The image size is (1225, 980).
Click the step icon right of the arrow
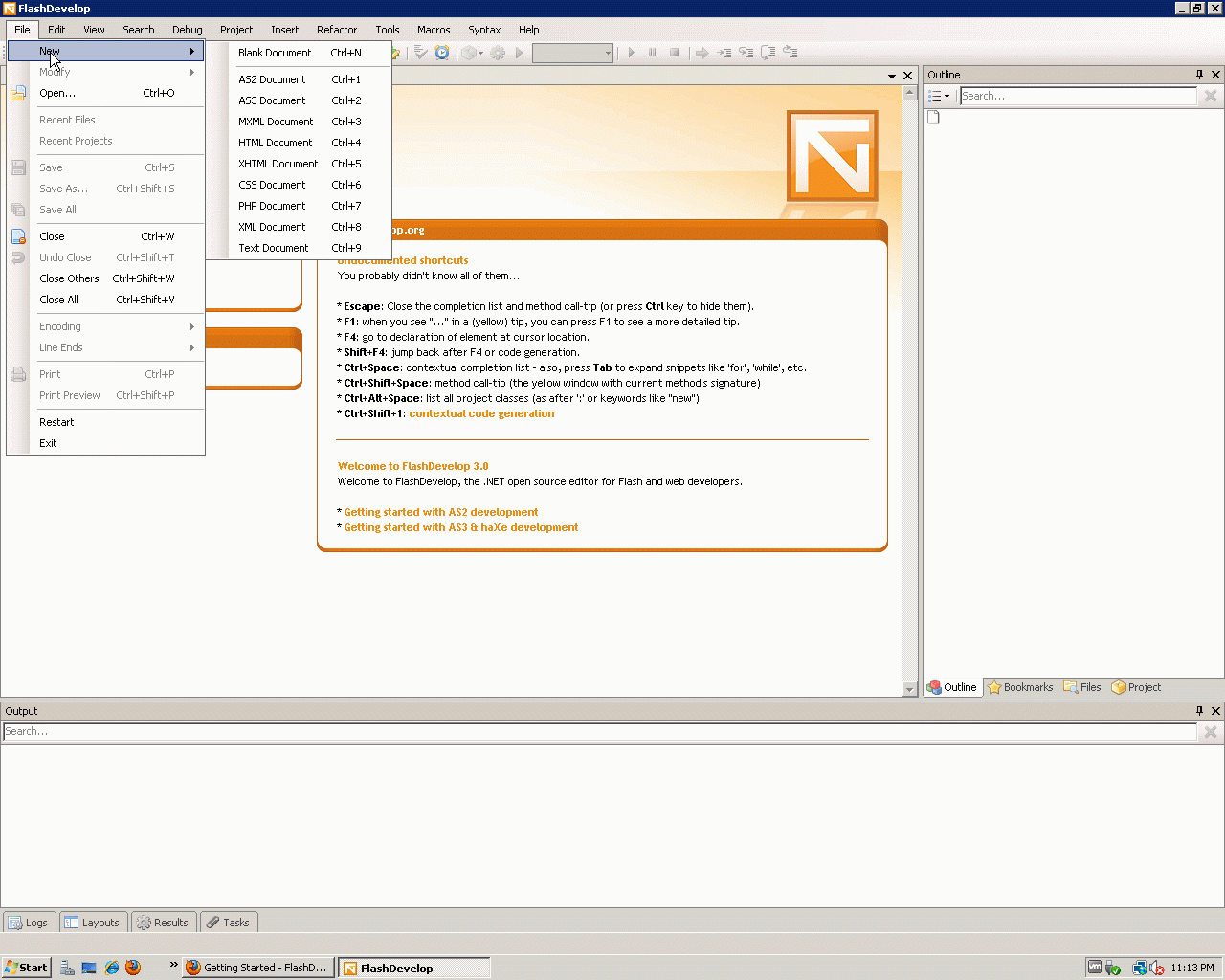click(724, 53)
